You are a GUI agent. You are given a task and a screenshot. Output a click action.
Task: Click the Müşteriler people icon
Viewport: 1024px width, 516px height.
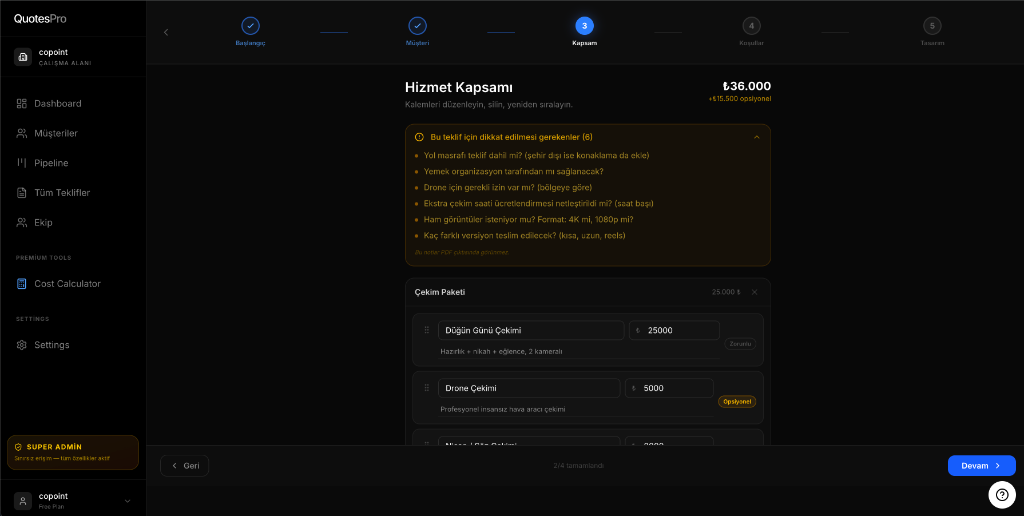click(x=22, y=133)
